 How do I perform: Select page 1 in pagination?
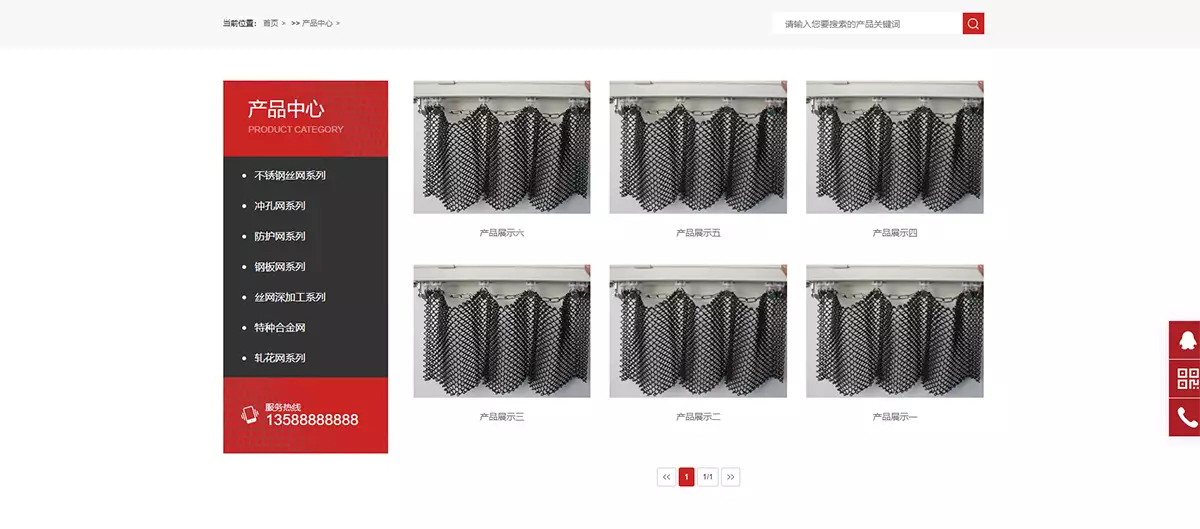pos(686,477)
